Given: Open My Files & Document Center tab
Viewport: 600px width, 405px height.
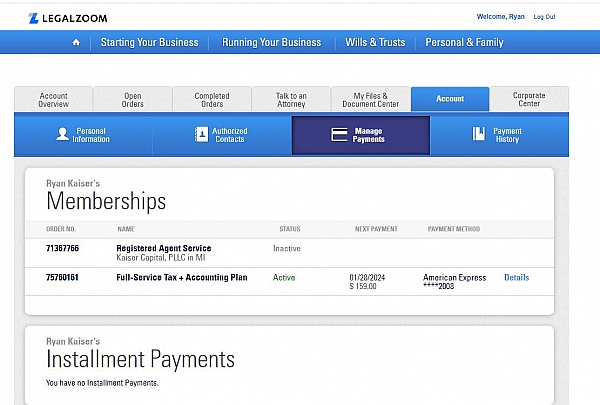Looking at the screenshot, I should [370, 99].
